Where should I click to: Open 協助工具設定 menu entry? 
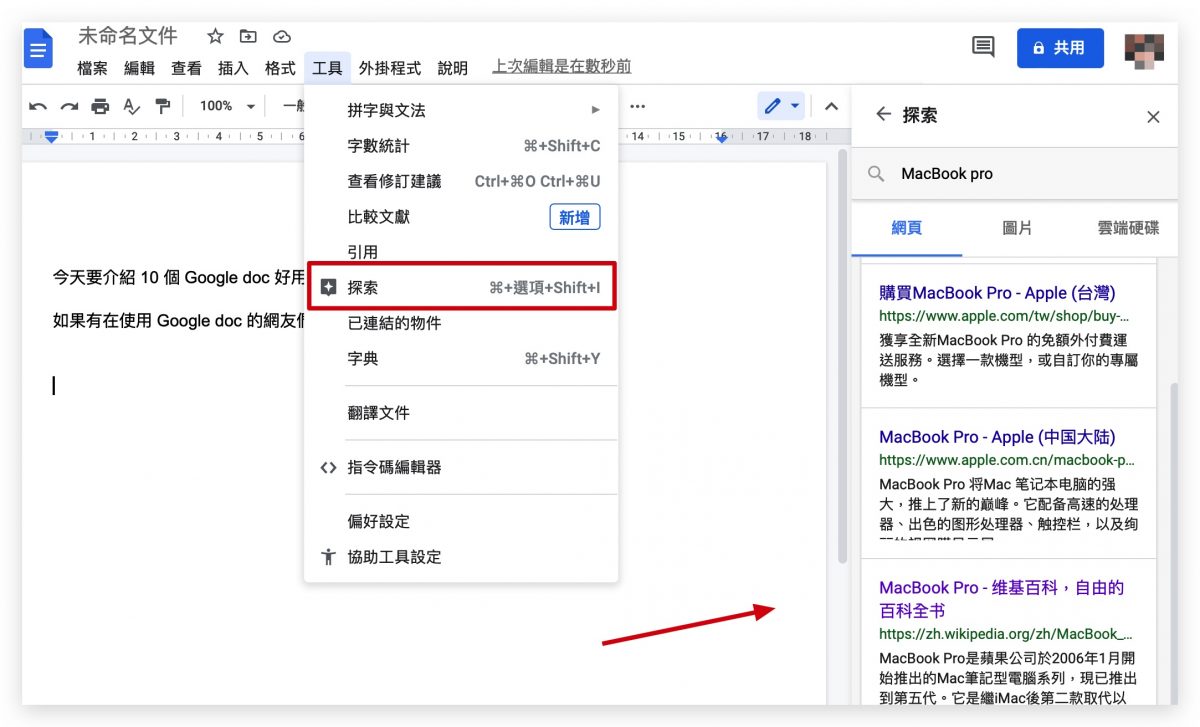coord(461,557)
